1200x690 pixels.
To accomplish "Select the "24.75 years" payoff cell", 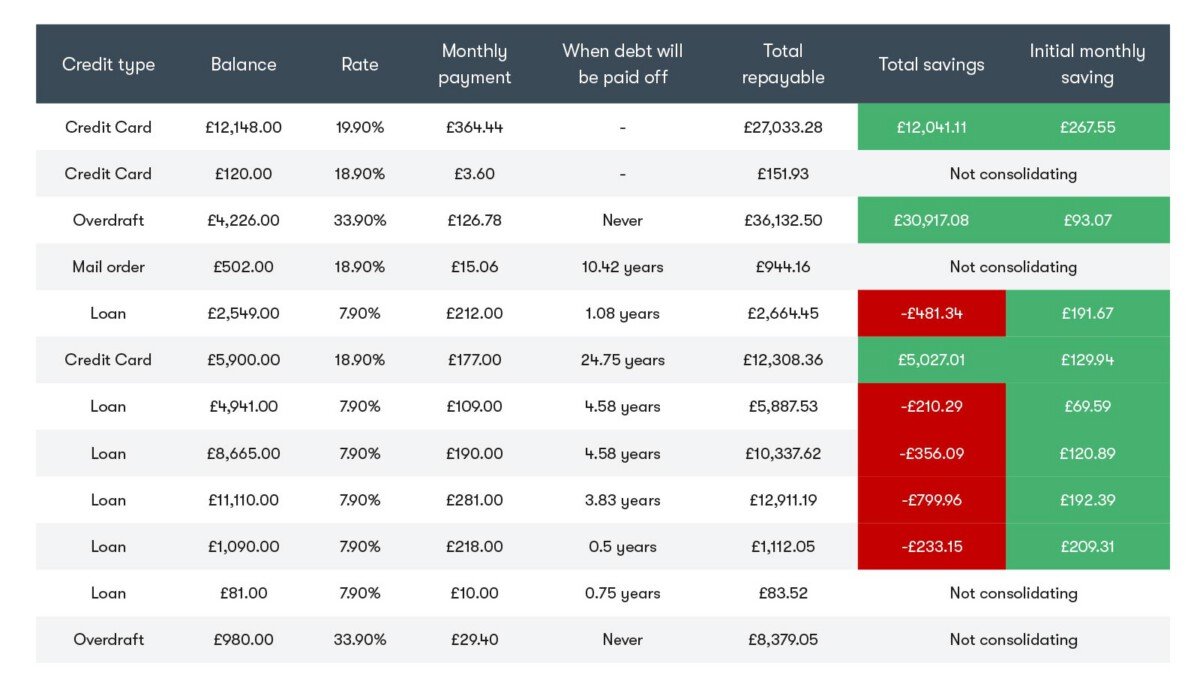I will (x=622, y=360).
